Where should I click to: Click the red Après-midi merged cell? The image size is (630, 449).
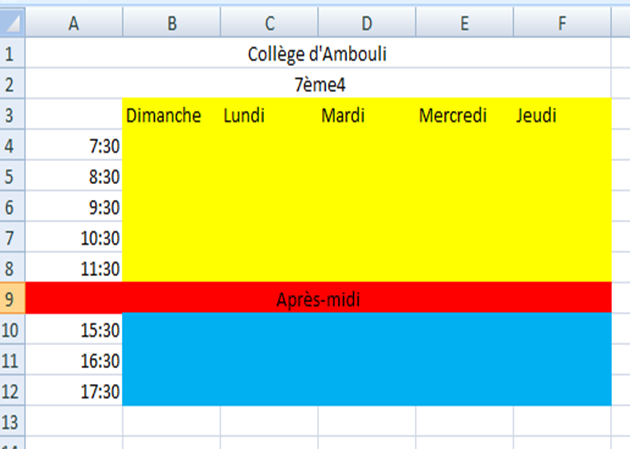click(x=318, y=298)
